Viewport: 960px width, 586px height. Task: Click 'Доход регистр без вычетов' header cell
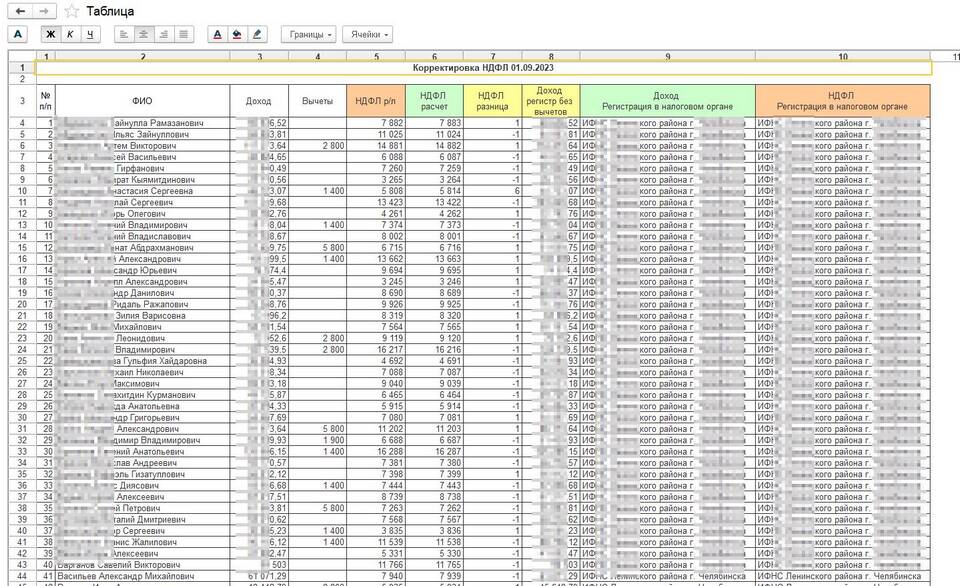click(x=550, y=100)
